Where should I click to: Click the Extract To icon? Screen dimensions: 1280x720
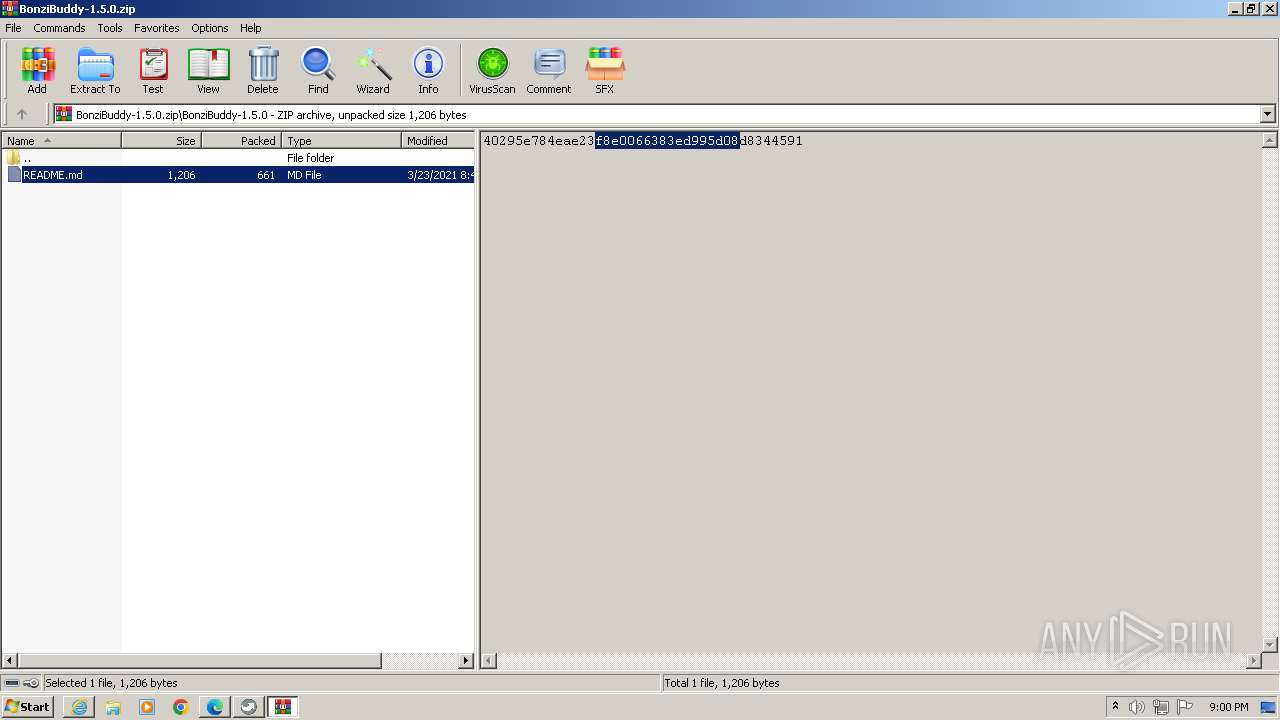pyautogui.click(x=95, y=70)
